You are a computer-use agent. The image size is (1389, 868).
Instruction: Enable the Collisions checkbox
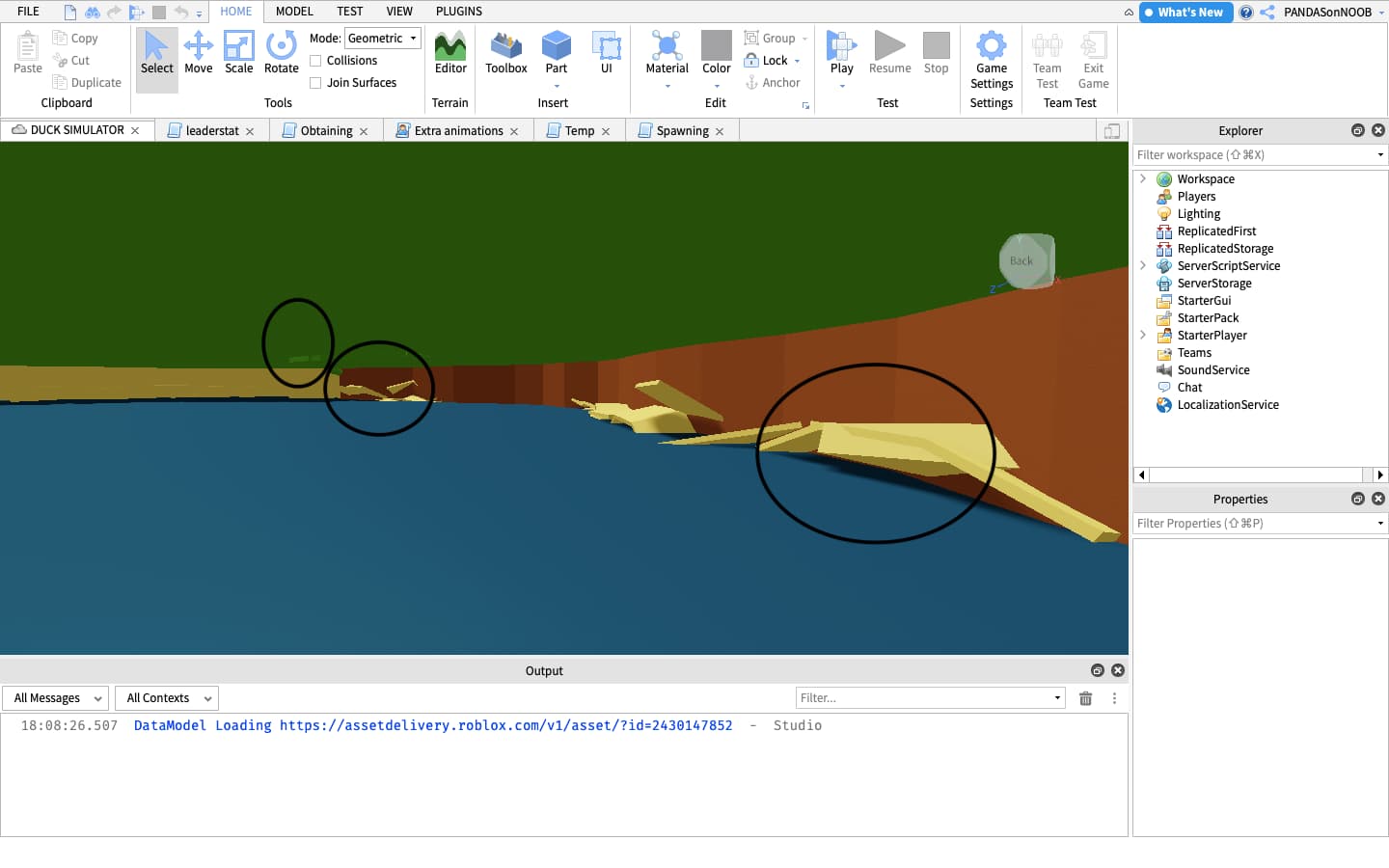tap(315, 61)
